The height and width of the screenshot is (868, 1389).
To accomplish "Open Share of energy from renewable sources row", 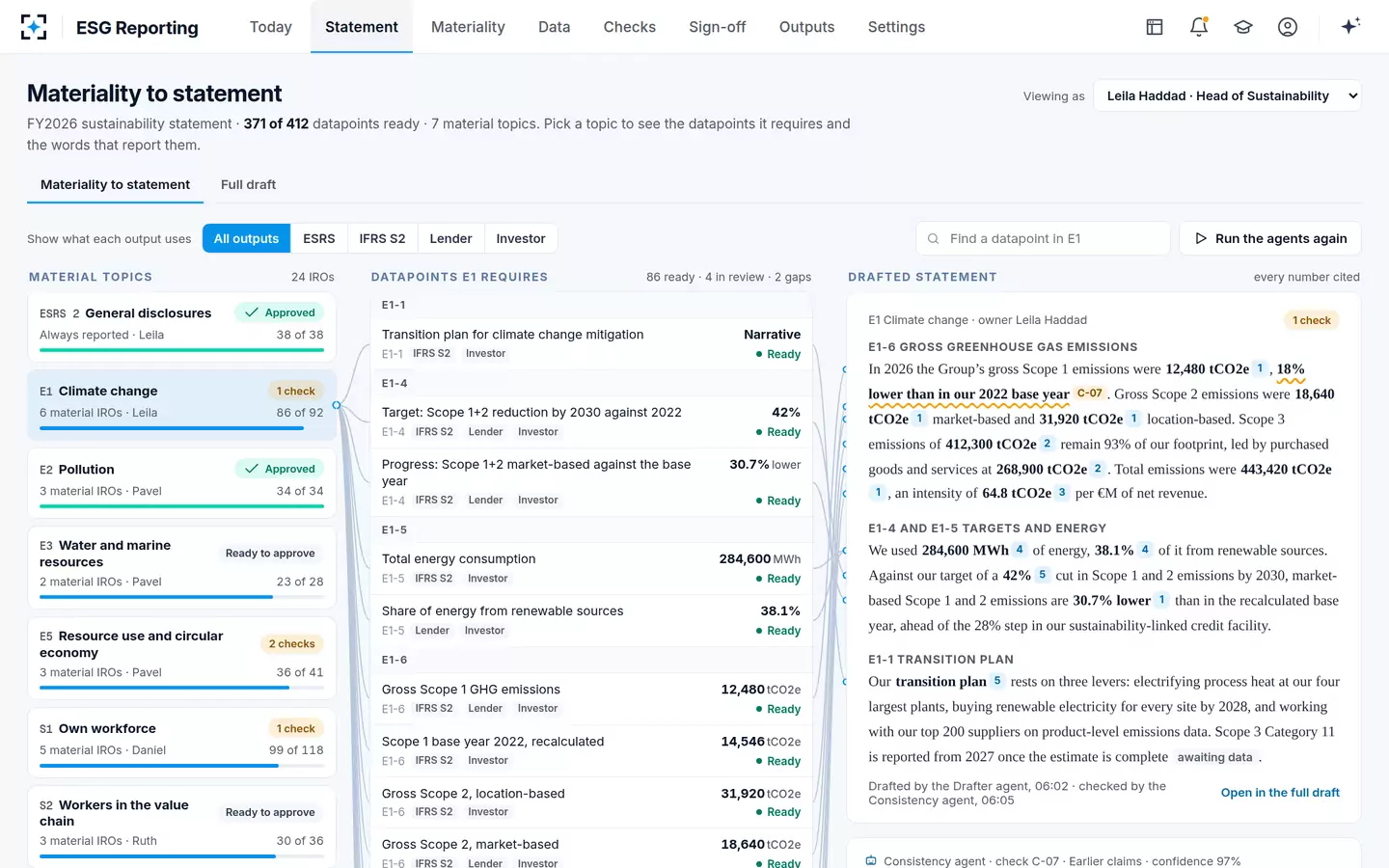I will point(590,620).
